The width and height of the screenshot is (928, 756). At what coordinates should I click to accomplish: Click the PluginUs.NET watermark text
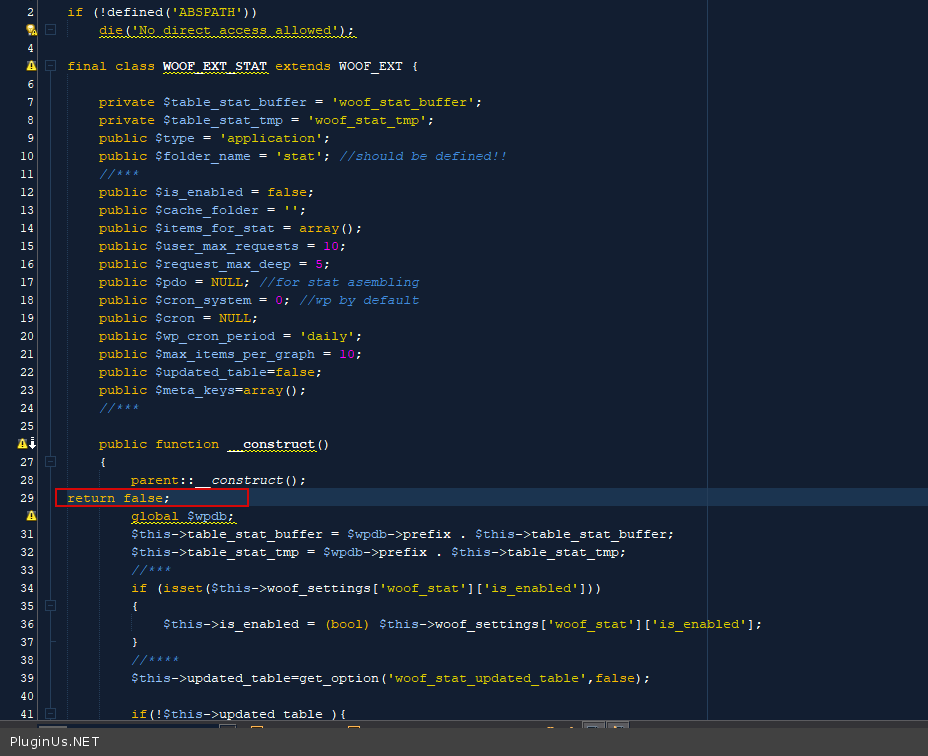coord(54,742)
